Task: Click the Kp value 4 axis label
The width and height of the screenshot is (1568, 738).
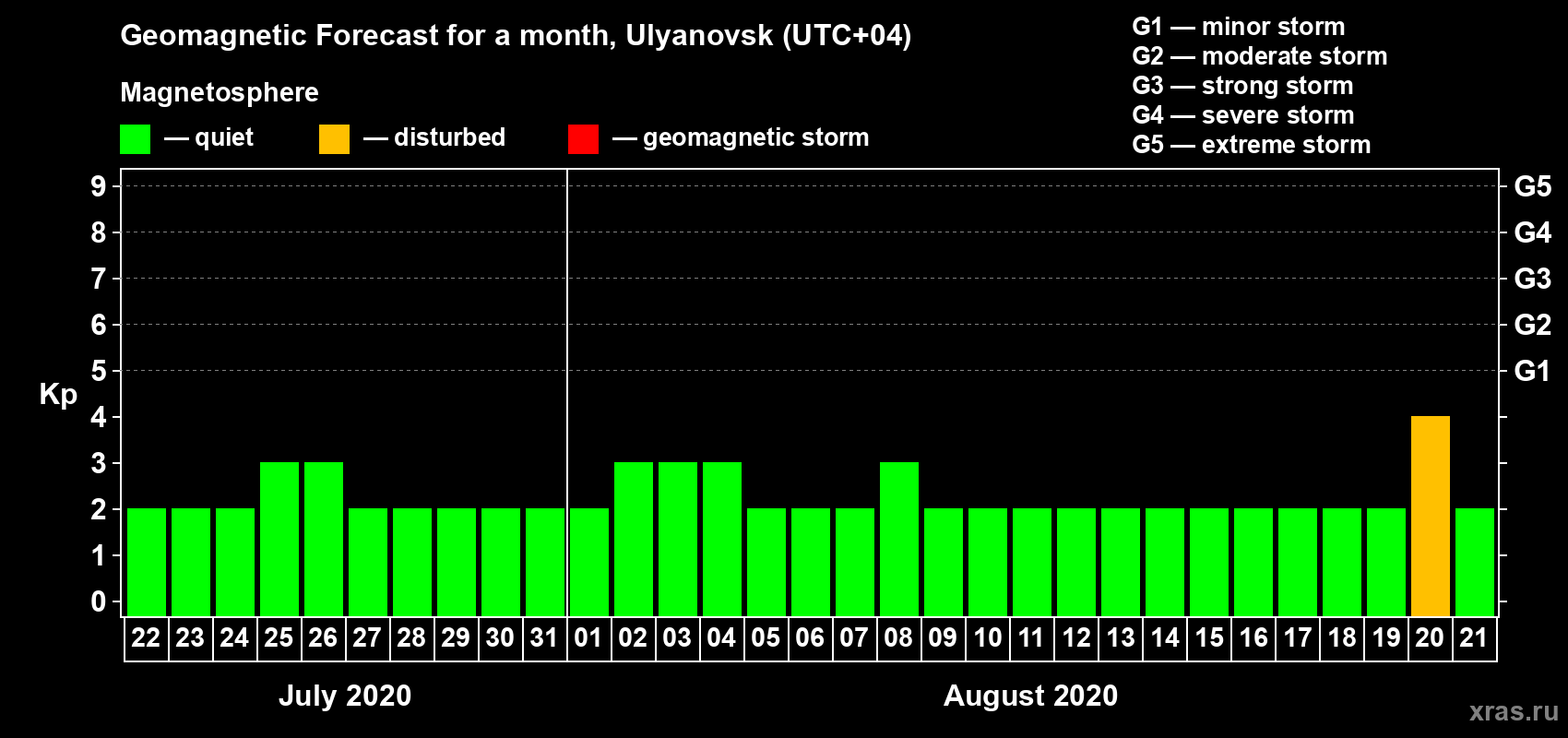Action: point(99,417)
